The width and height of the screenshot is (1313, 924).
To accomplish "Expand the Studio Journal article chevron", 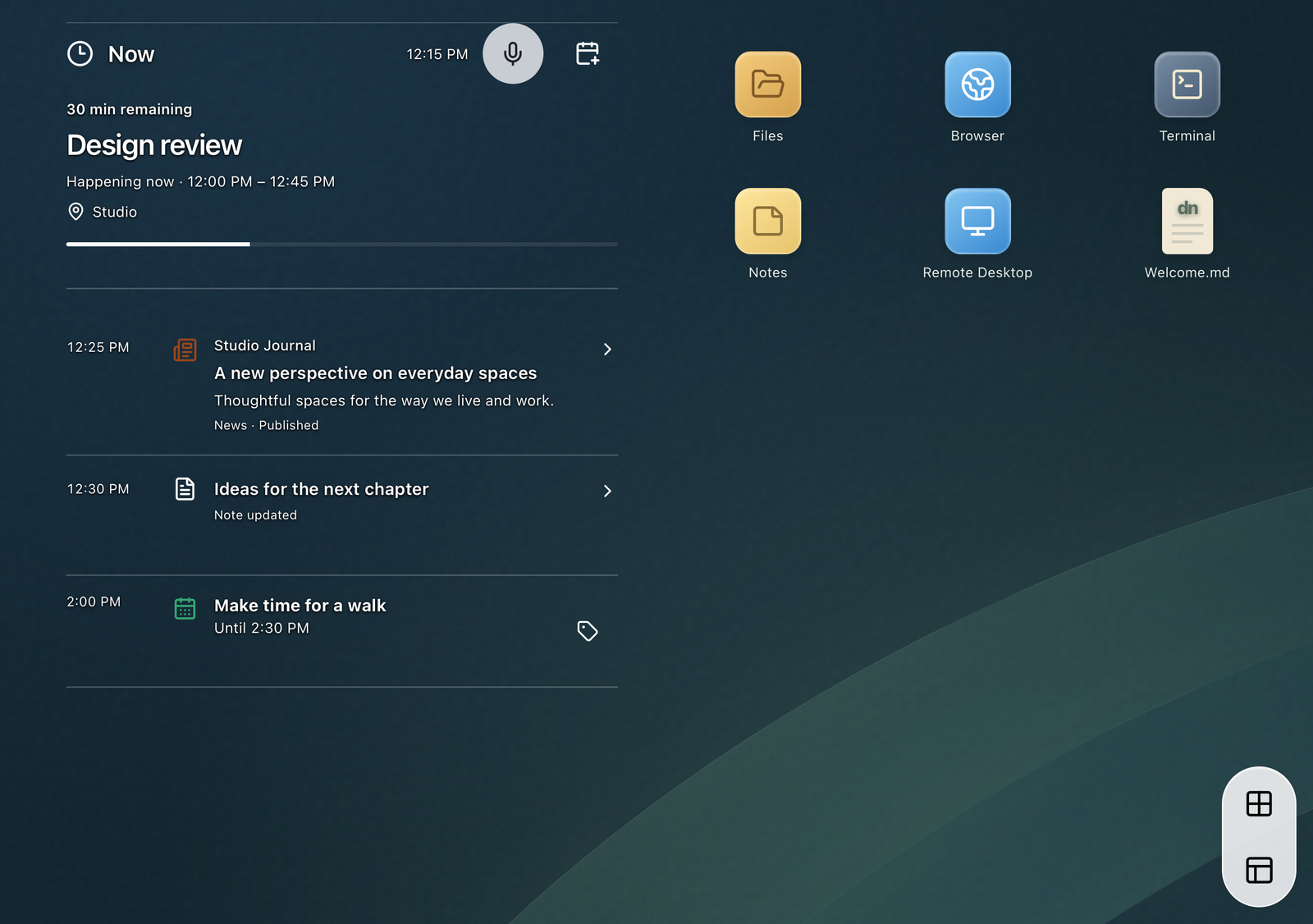I will [x=607, y=350].
